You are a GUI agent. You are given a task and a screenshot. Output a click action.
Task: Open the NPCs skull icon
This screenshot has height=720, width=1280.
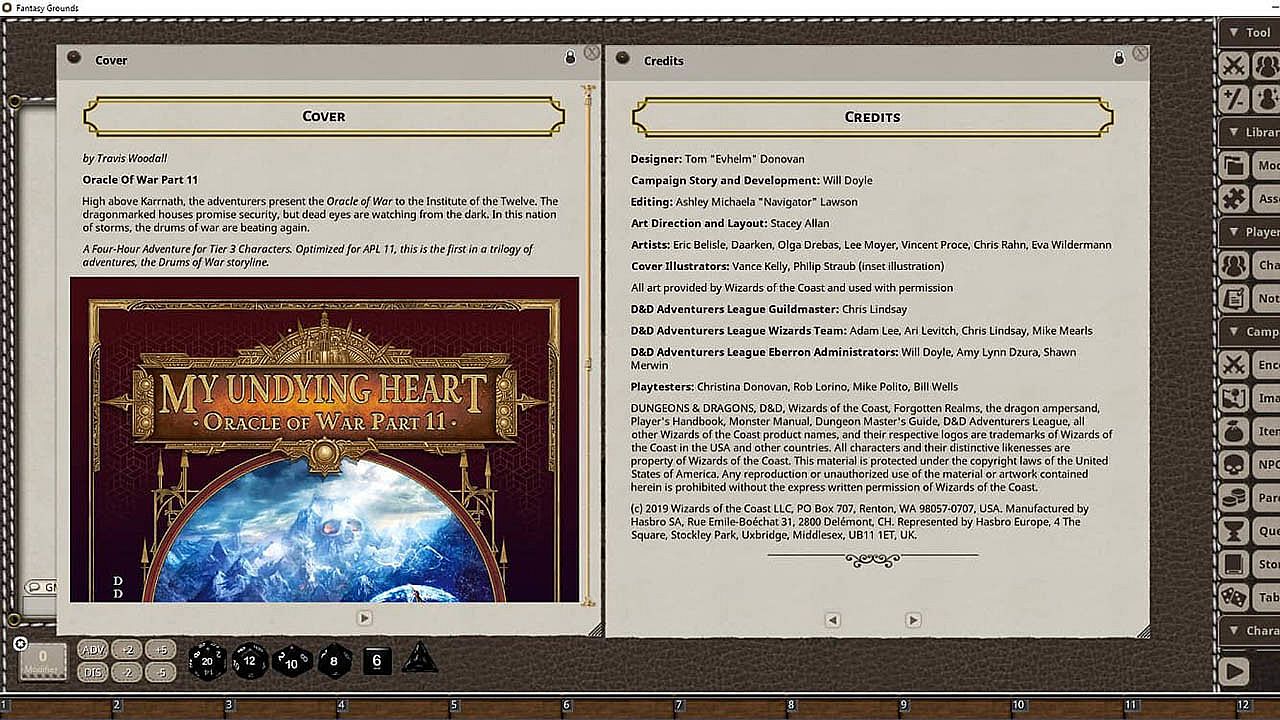[1235, 464]
